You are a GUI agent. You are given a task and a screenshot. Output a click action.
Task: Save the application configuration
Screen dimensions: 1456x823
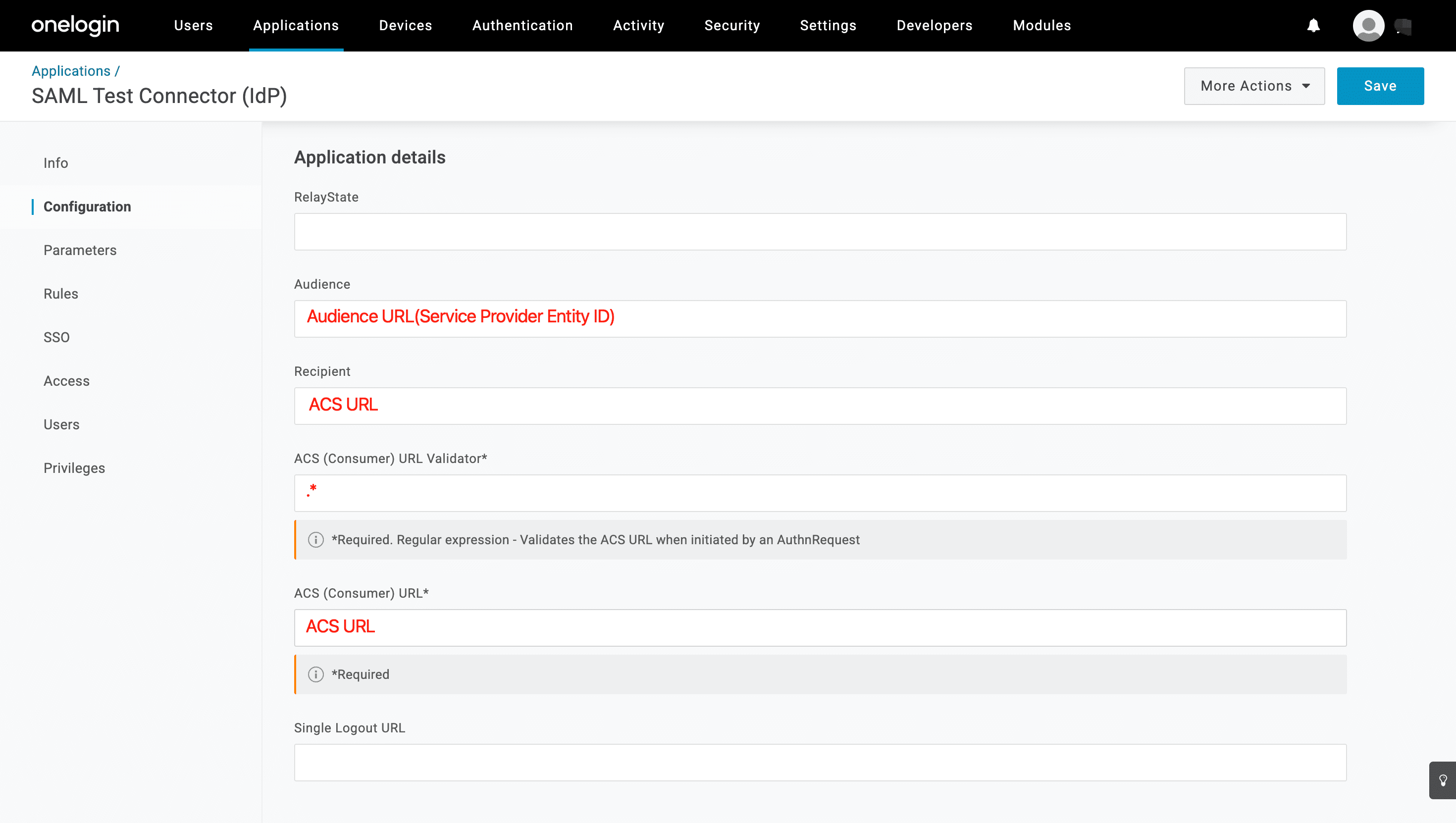[1380, 86]
